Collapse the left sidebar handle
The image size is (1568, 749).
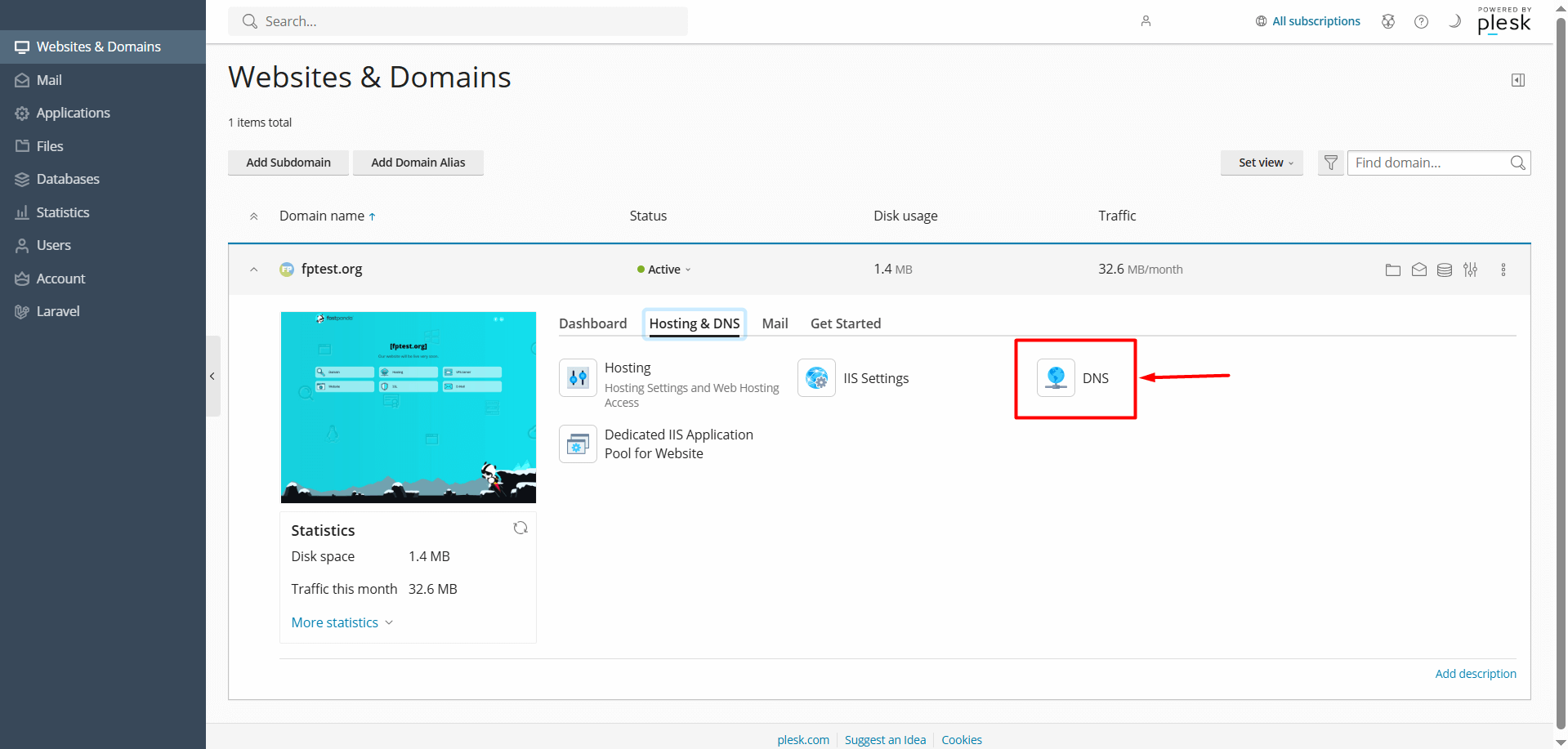coord(212,377)
